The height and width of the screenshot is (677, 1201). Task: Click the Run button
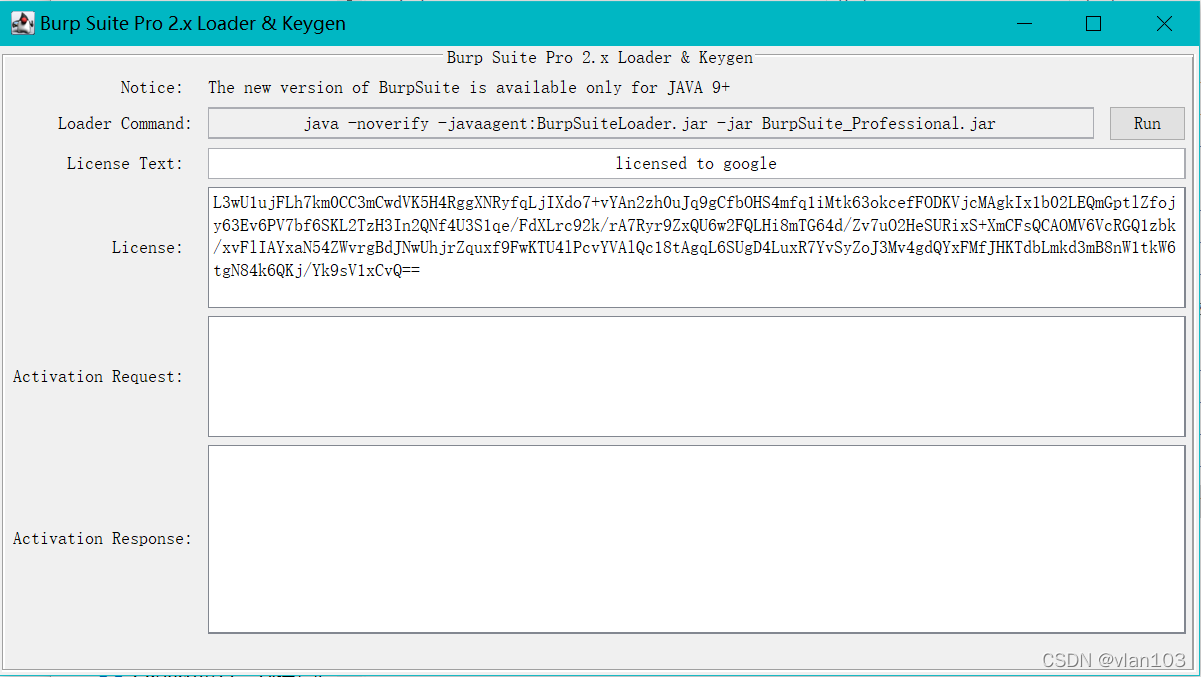1147,124
